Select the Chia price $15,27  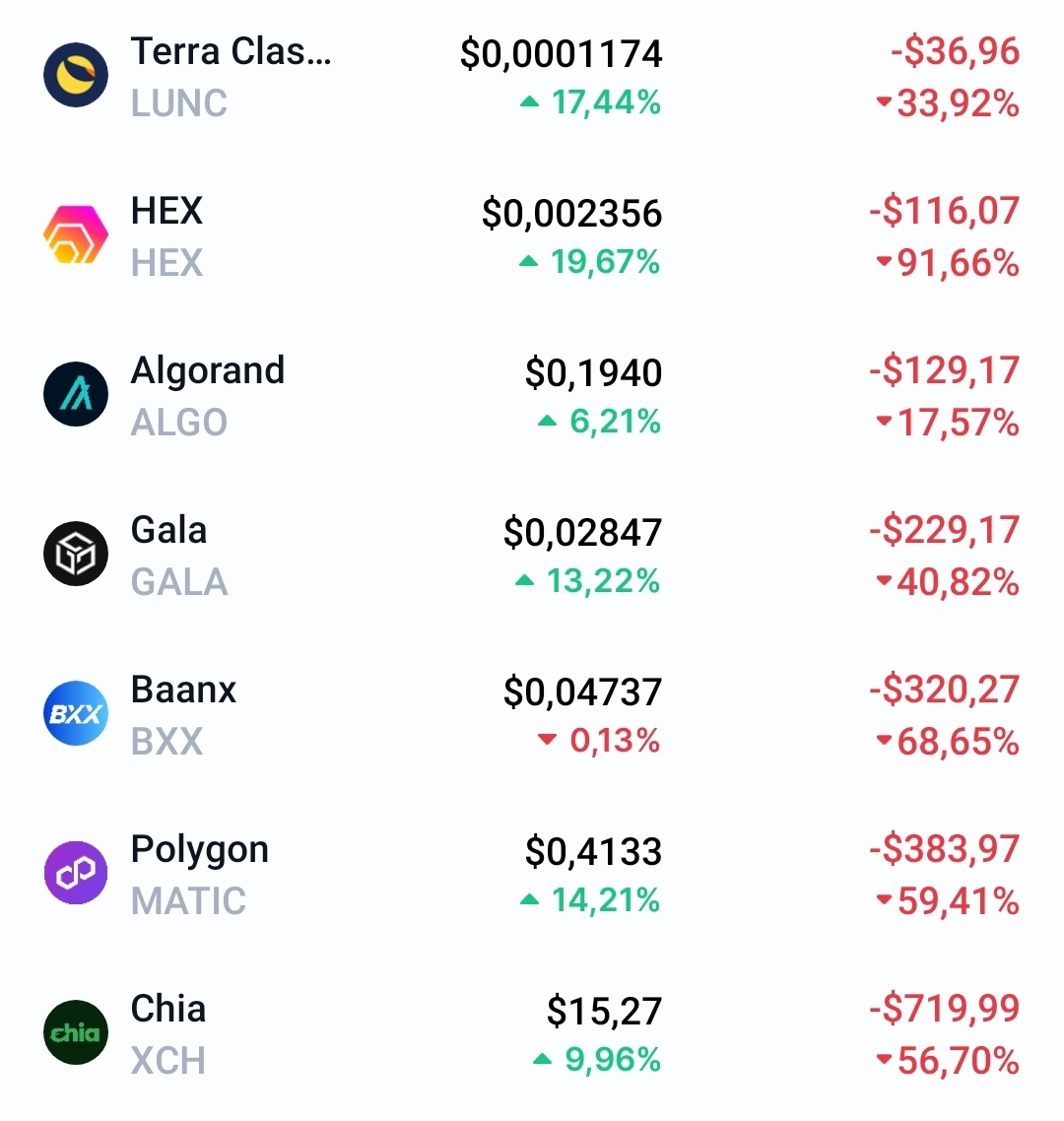click(604, 1011)
